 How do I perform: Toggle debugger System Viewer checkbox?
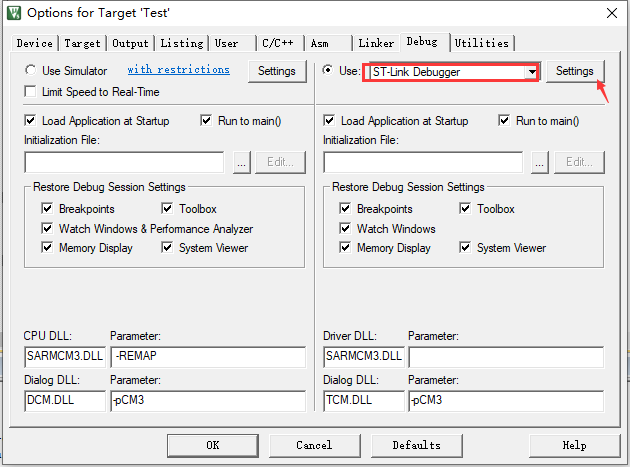coord(465,247)
